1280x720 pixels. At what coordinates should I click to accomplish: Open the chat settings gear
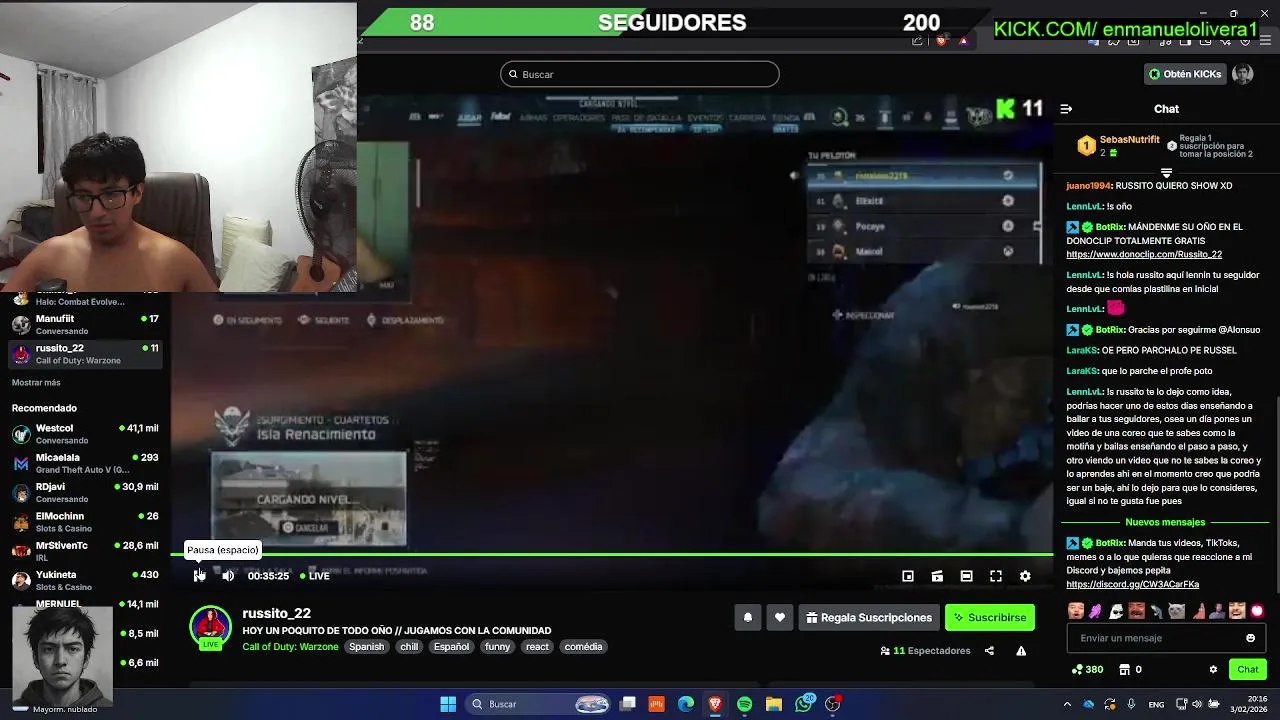point(1213,669)
